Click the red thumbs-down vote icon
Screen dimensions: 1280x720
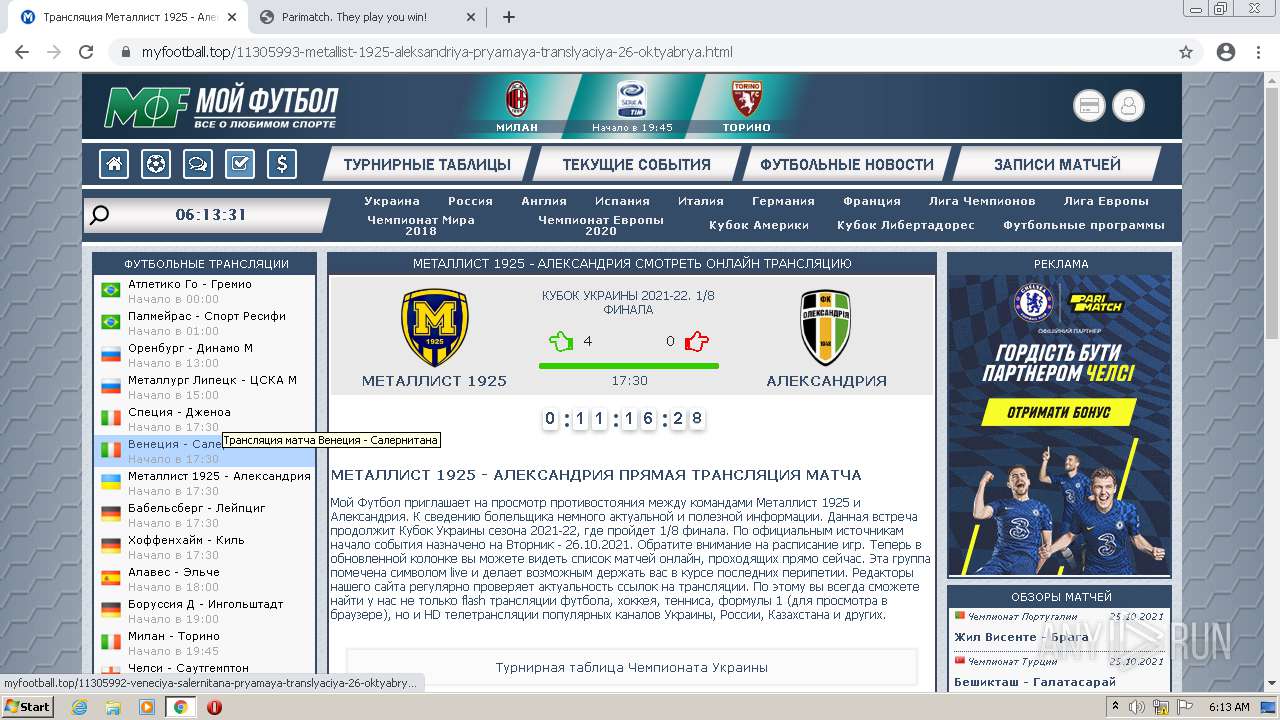tap(697, 341)
